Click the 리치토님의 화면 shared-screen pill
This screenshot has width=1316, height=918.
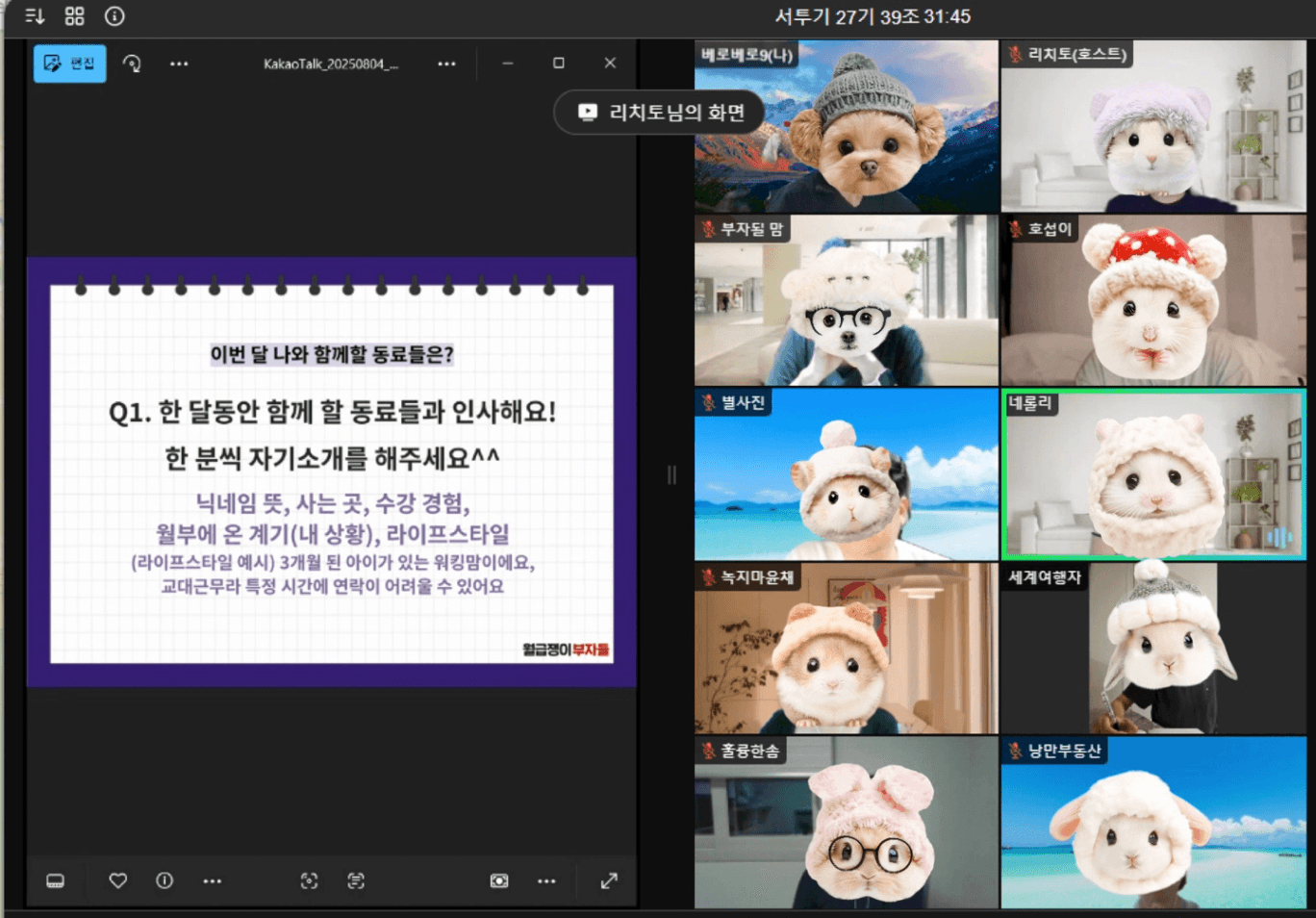click(660, 113)
